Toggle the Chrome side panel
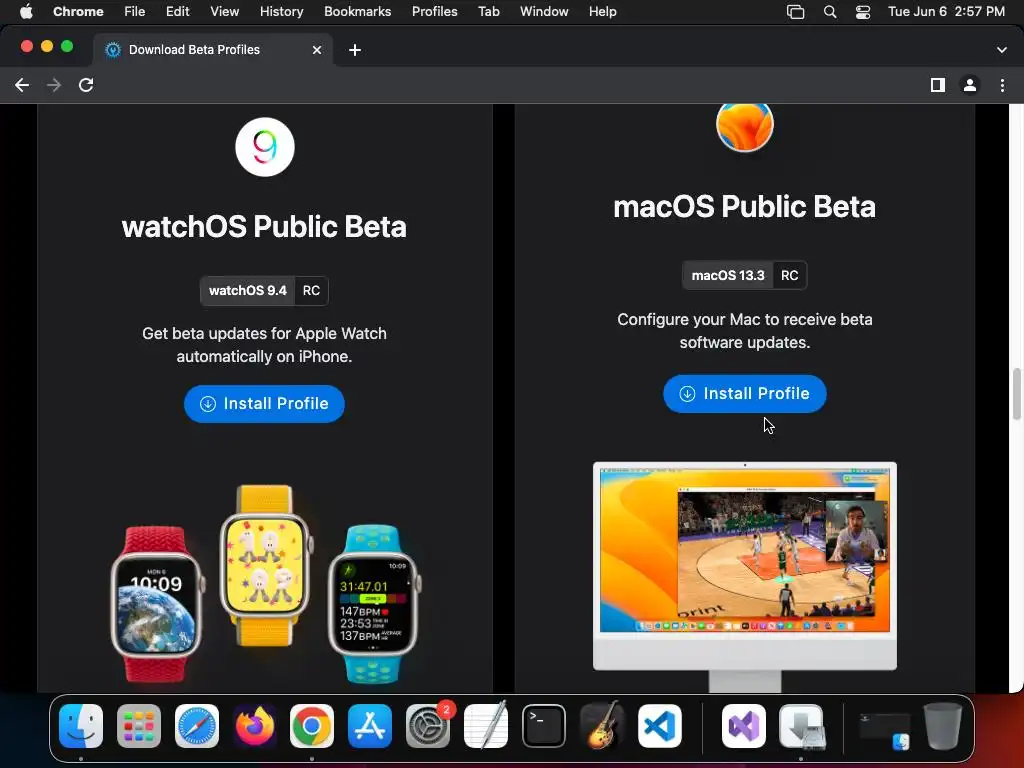Image resolution: width=1024 pixels, height=768 pixels. coord(938,85)
